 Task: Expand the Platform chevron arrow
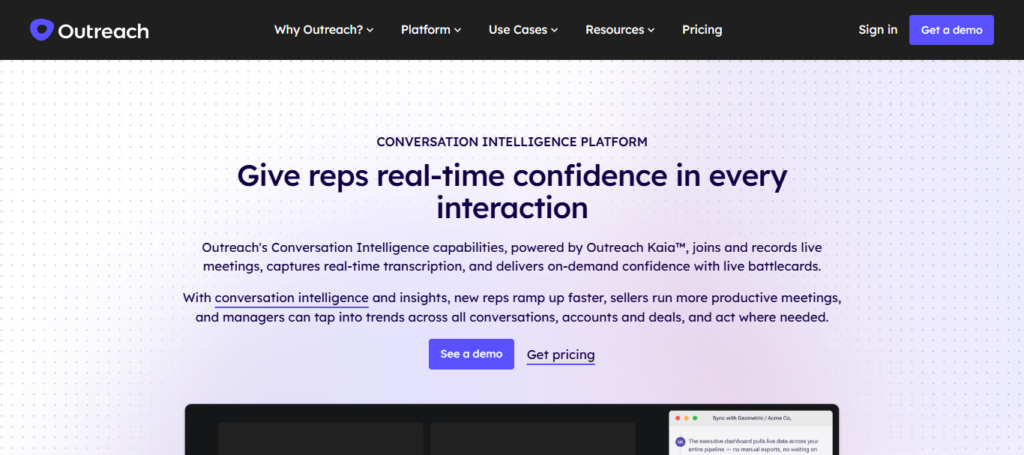click(458, 30)
